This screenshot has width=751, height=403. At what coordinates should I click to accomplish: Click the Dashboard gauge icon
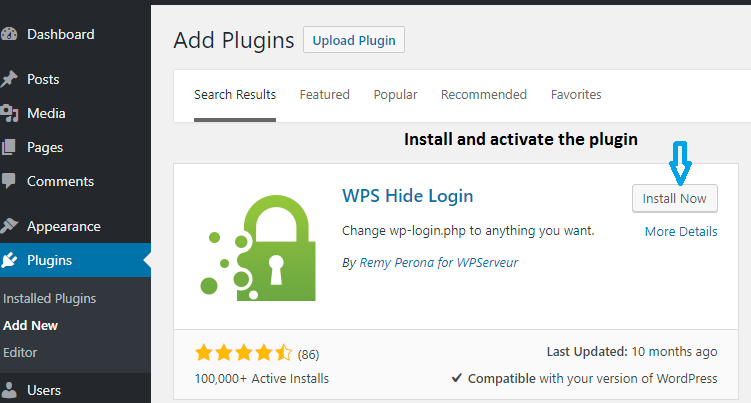click(x=9, y=34)
